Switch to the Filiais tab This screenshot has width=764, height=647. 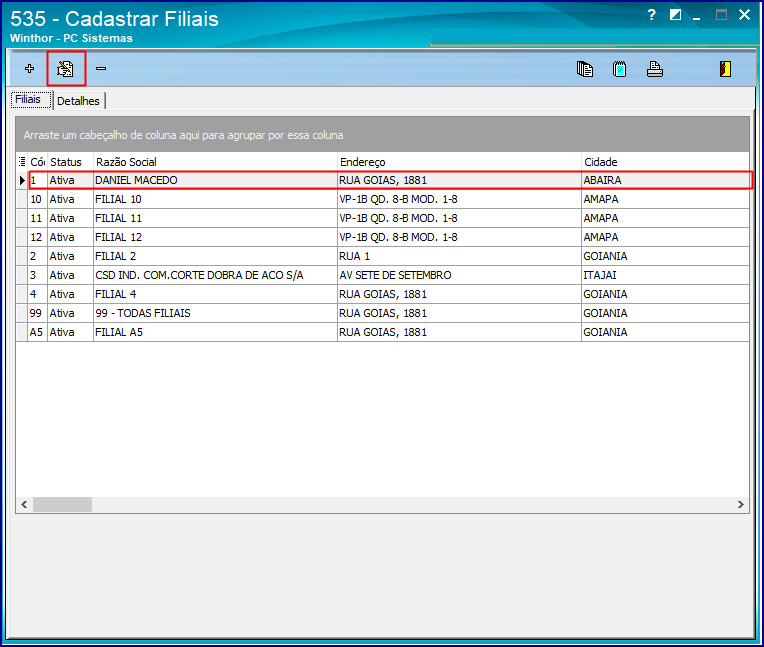point(31,99)
